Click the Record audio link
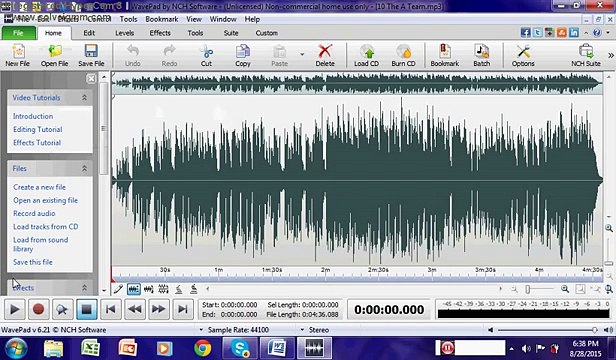The width and height of the screenshot is (616, 360). pyautogui.click(x=34, y=213)
